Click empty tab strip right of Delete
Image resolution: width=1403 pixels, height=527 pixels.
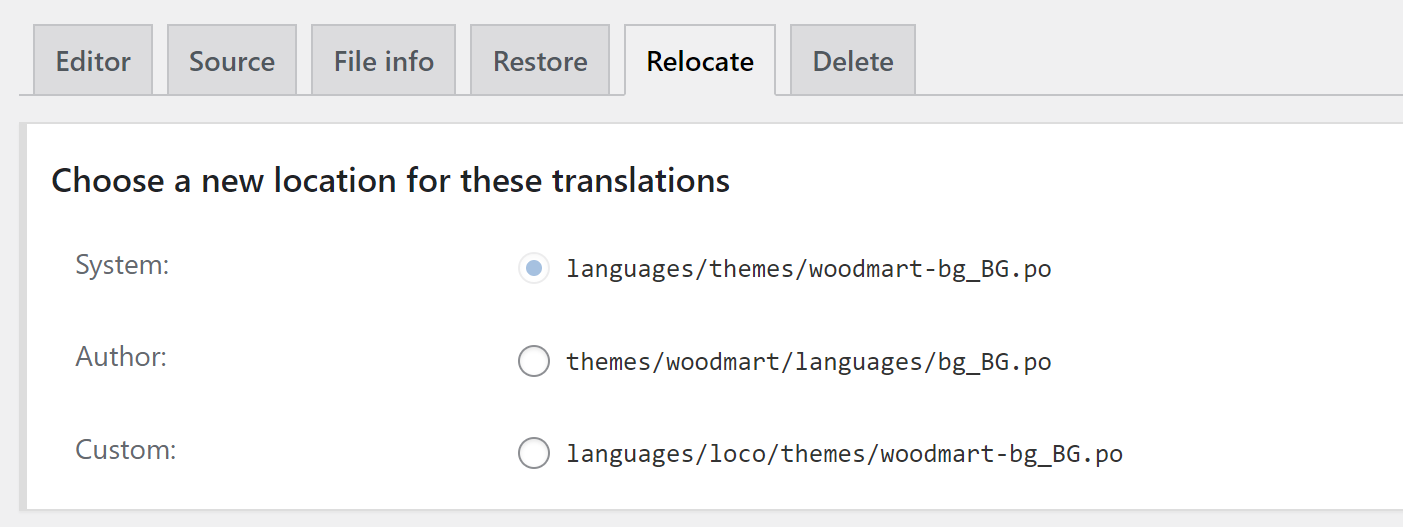tap(1150, 61)
